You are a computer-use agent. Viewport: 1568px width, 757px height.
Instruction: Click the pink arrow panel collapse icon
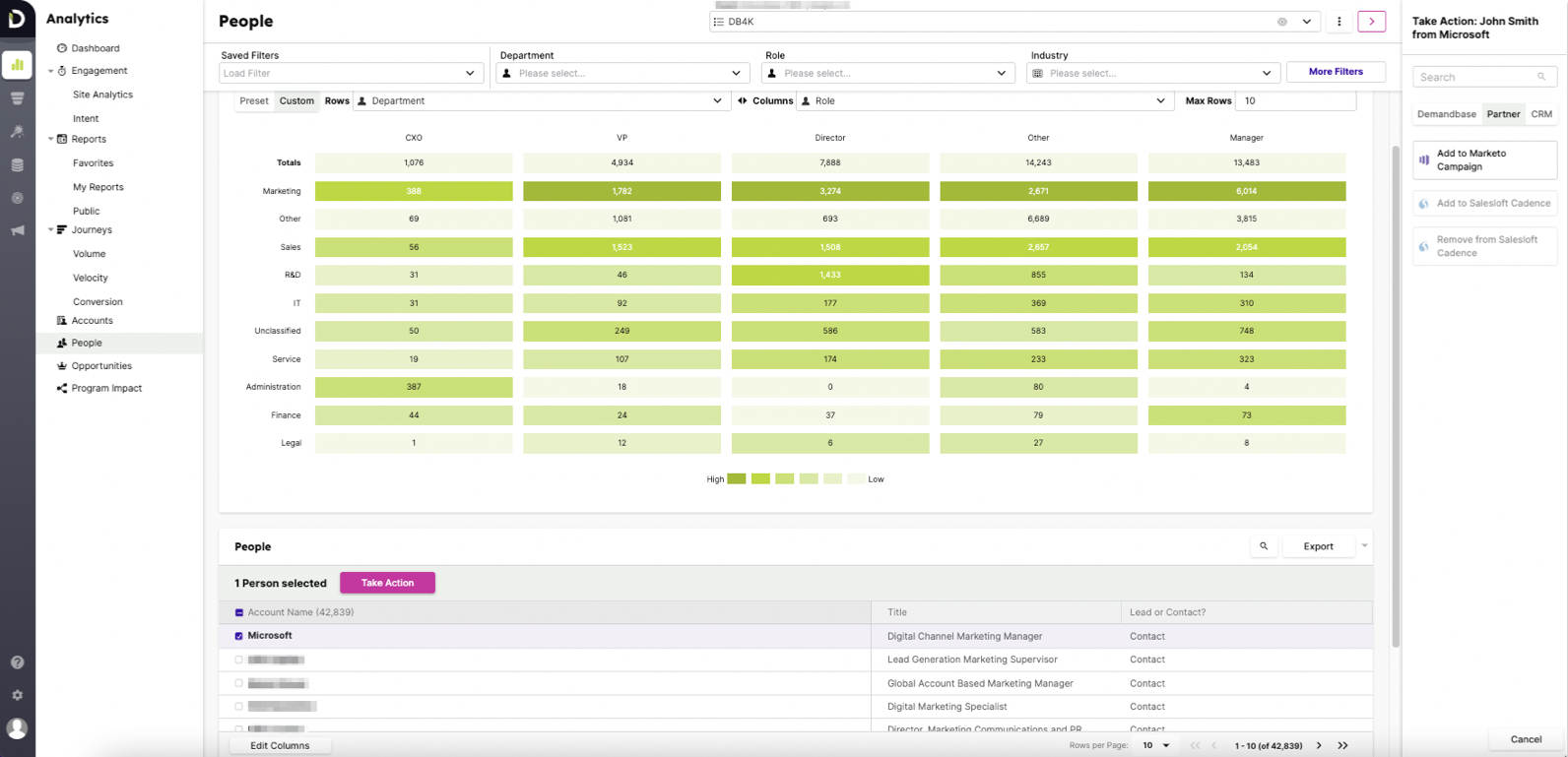[1371, 22]
